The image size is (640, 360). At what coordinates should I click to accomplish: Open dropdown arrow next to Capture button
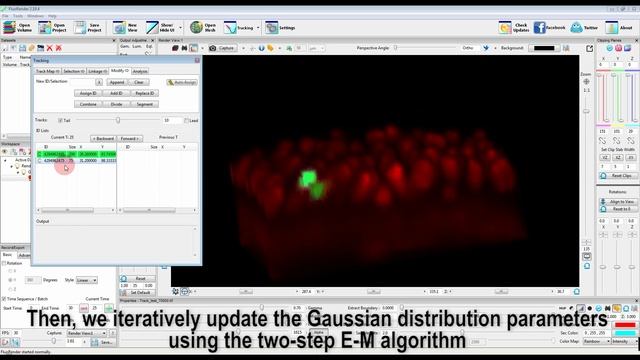pyautogui.click(x=243, y=48)
